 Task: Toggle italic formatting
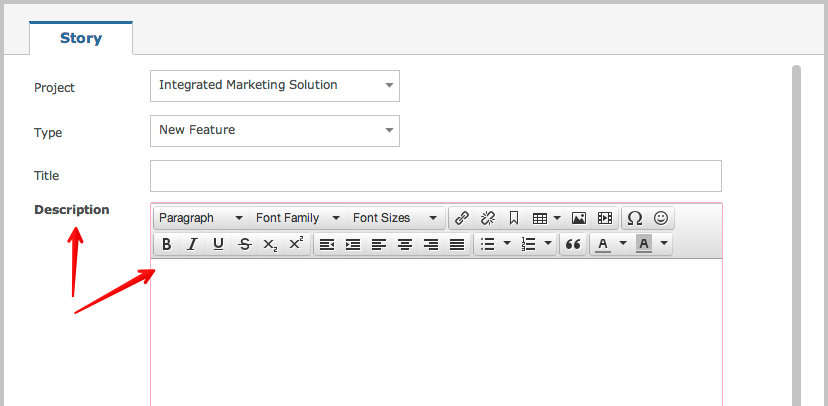[x=192, y=244]
